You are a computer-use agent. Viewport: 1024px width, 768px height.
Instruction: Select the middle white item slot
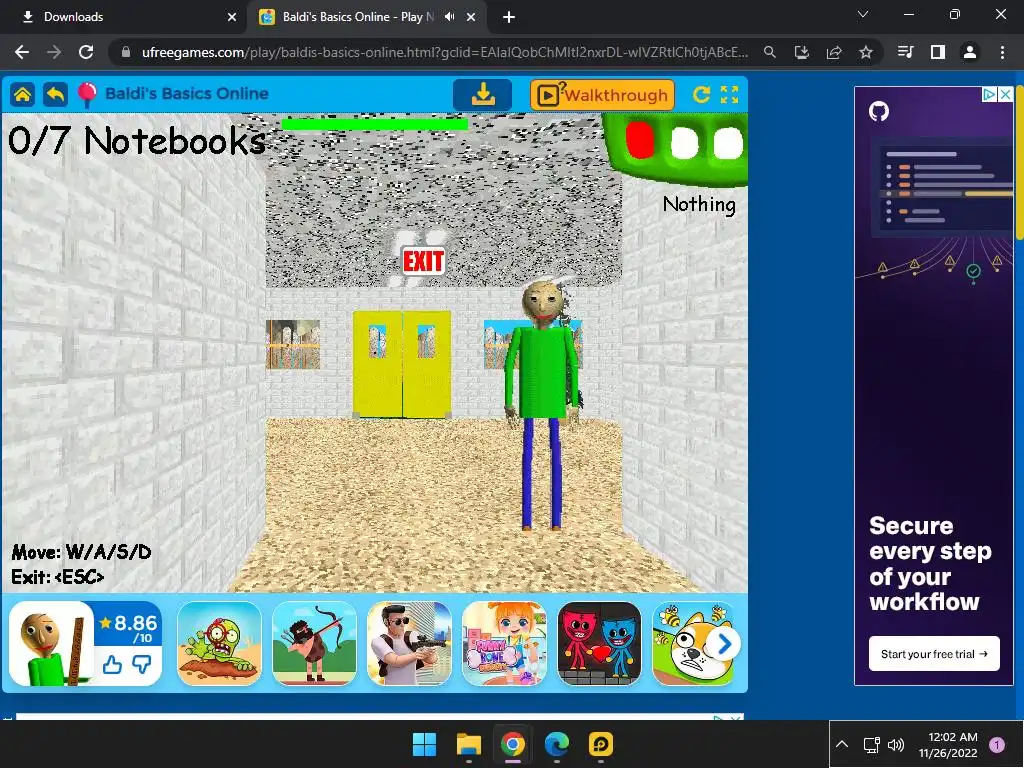[x=684, y=142]
